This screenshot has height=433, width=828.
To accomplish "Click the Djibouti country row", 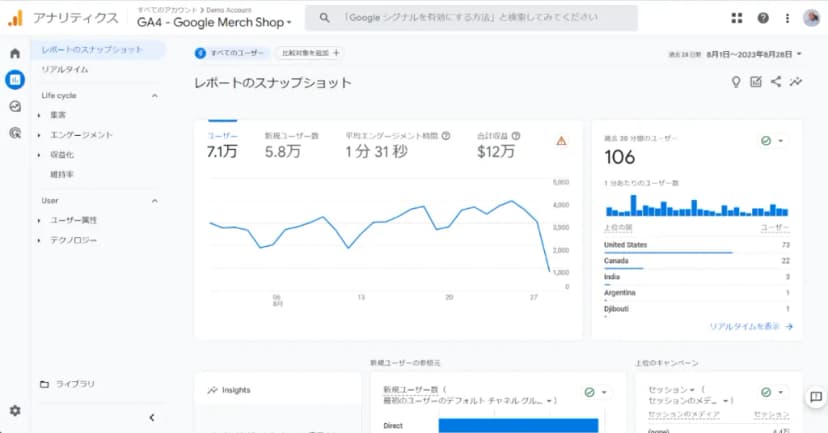I will [697, 310].
